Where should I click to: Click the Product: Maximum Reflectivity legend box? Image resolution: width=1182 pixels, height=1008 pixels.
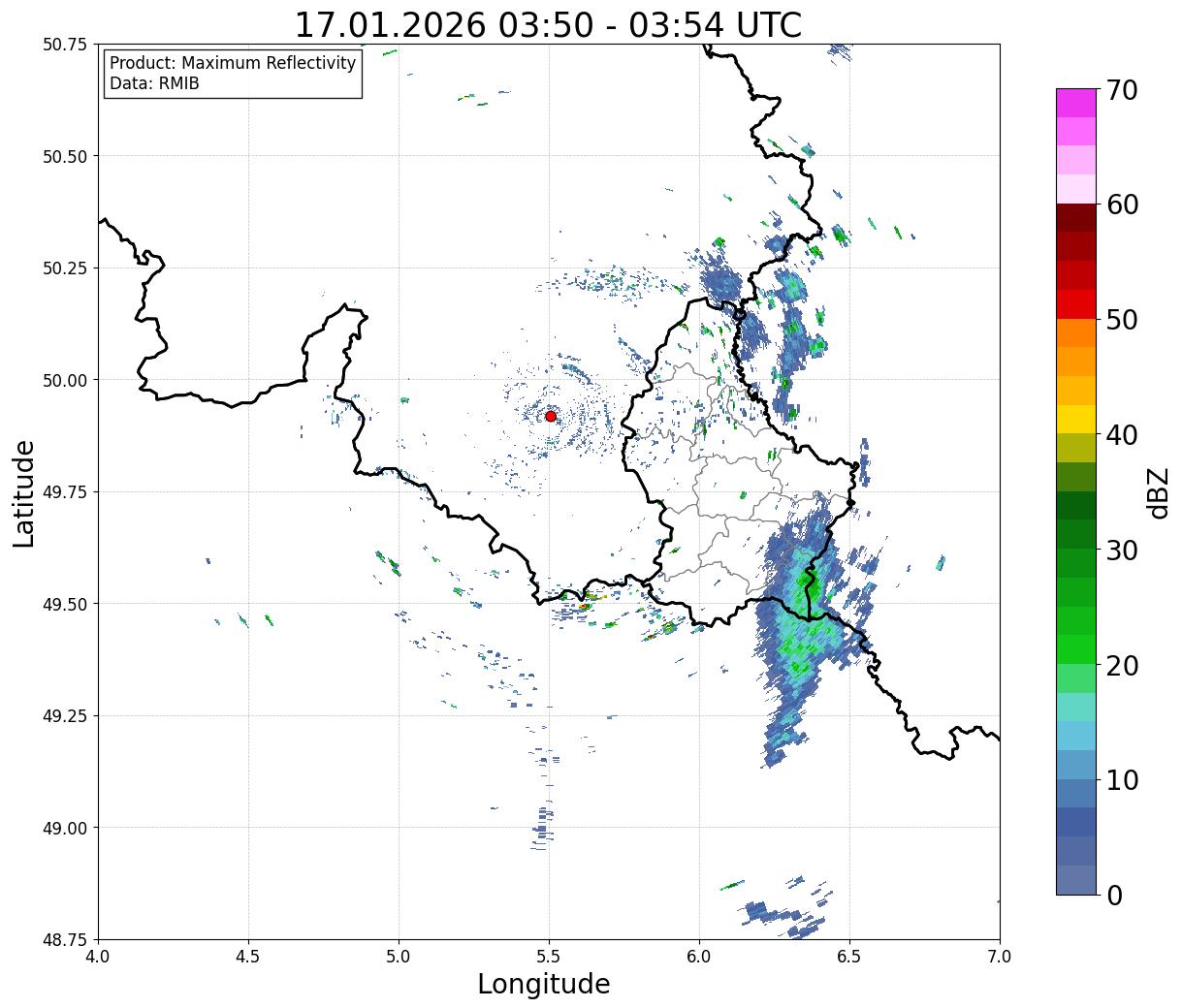point(233,74)
